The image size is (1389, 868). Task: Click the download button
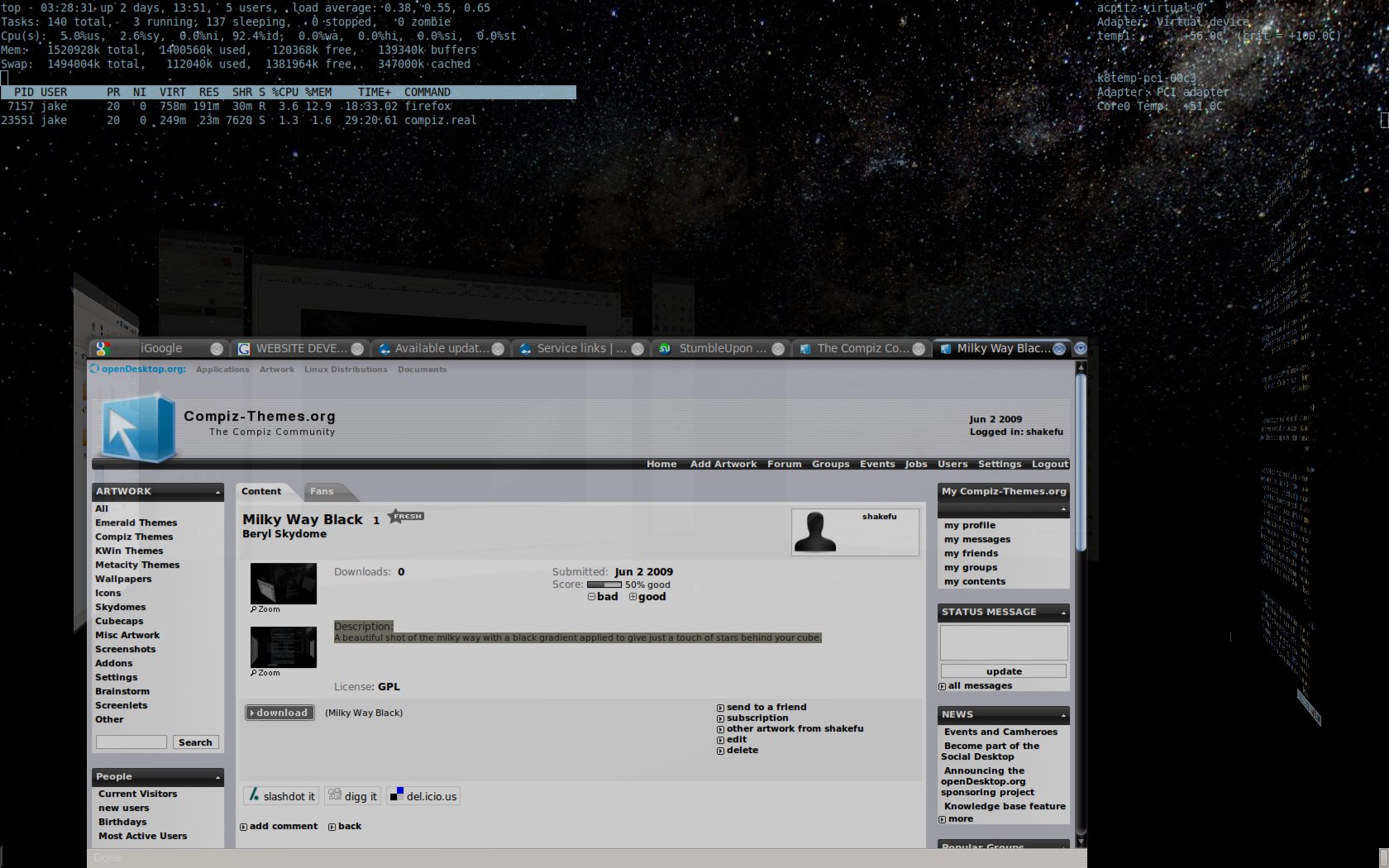[x=279, y=713]
